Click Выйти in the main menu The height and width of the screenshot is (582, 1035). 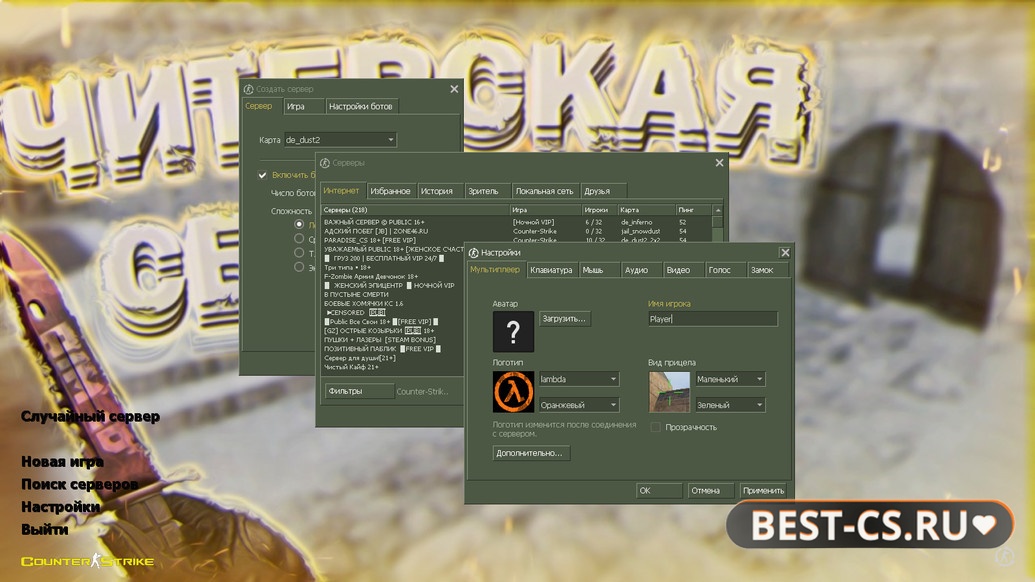click(x=44, y=529)
